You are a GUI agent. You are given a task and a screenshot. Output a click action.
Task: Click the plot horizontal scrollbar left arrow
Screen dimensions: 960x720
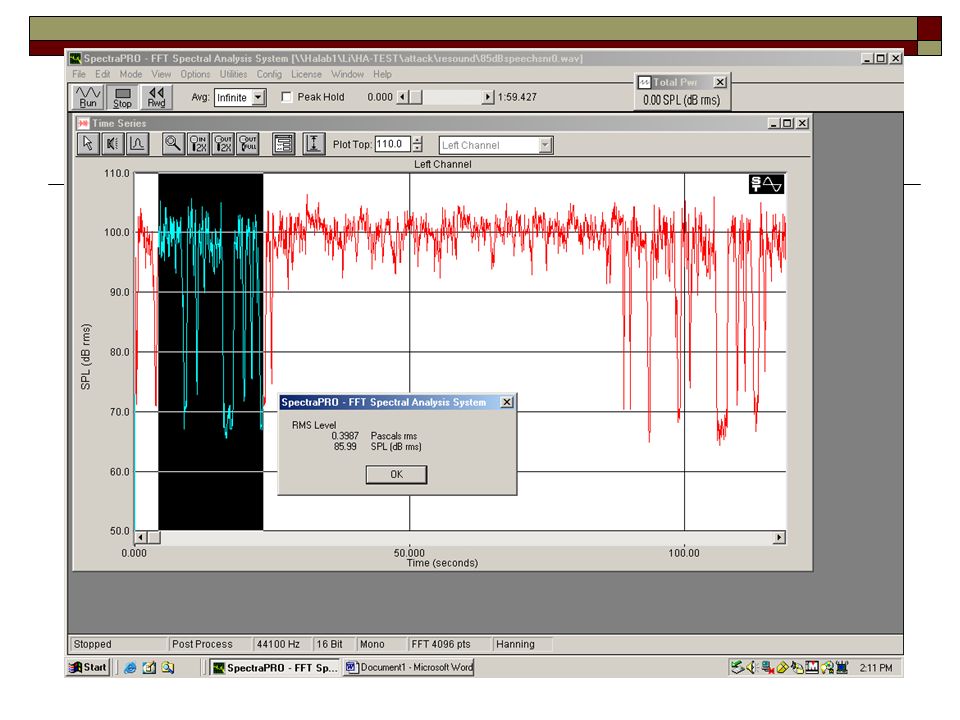click(x=141, y=538)
